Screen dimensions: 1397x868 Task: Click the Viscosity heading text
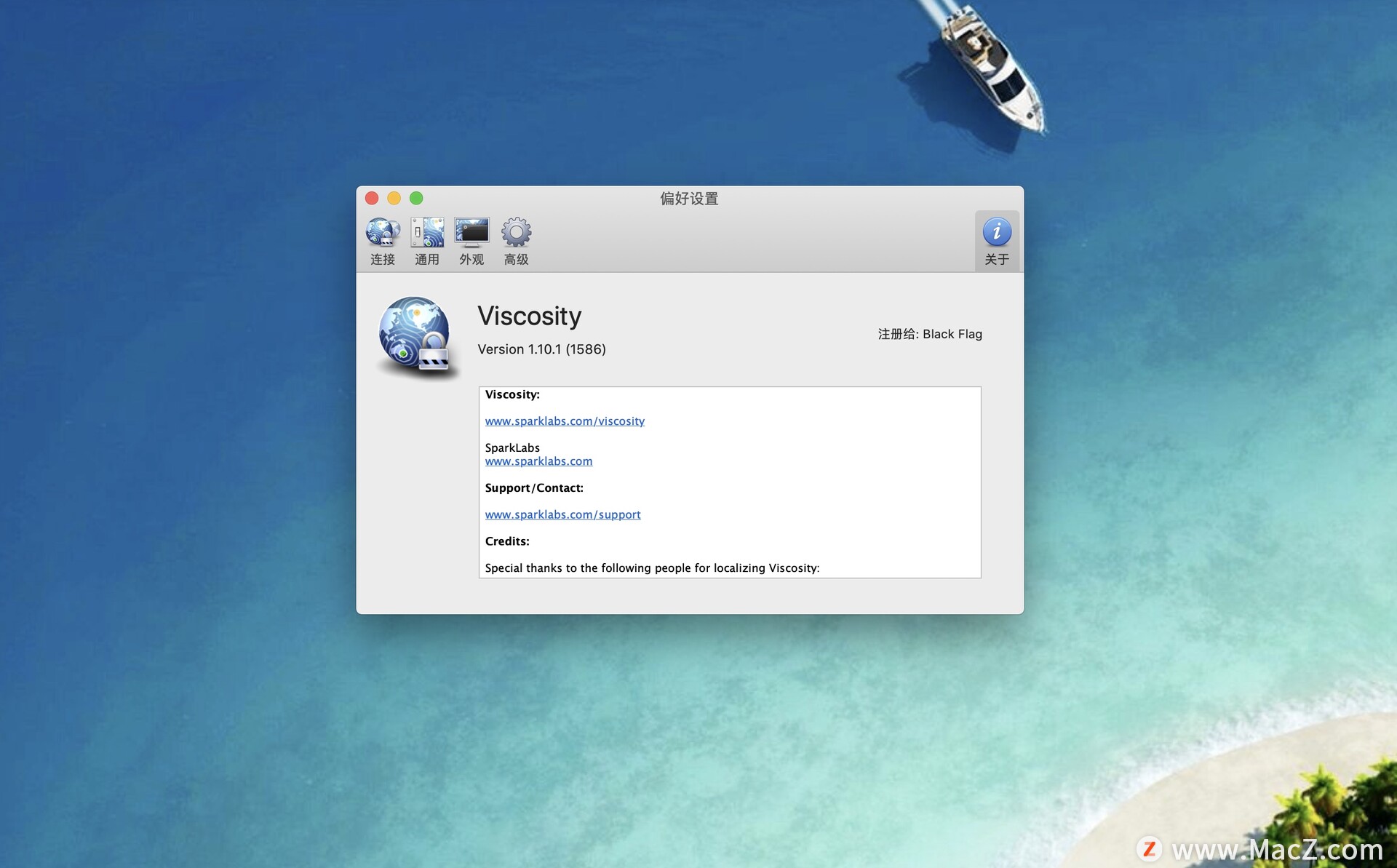[x=530, y=316]
